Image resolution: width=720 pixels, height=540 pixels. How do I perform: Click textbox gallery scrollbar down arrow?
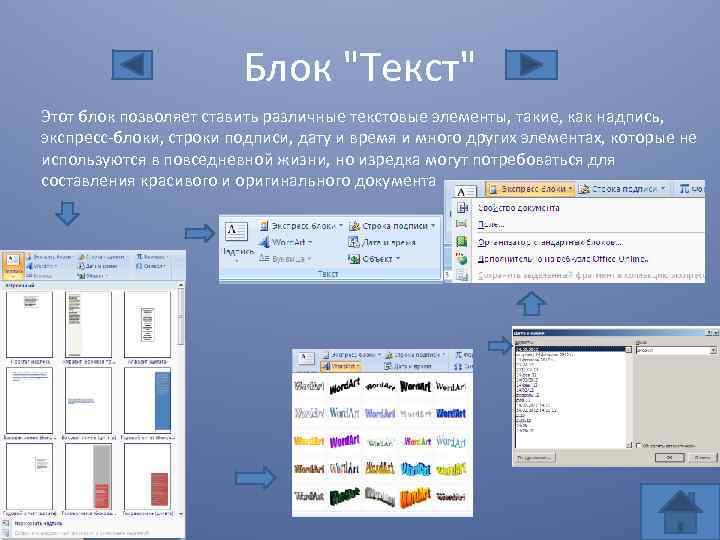180,514
